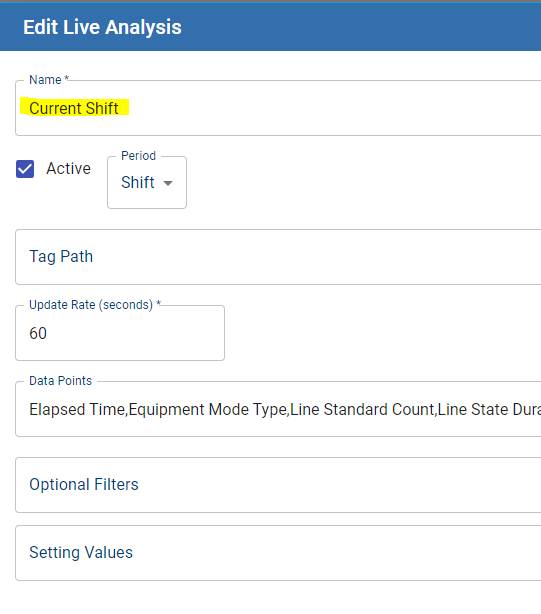
Task: Click the Data Points label
Action: point(60,381)
